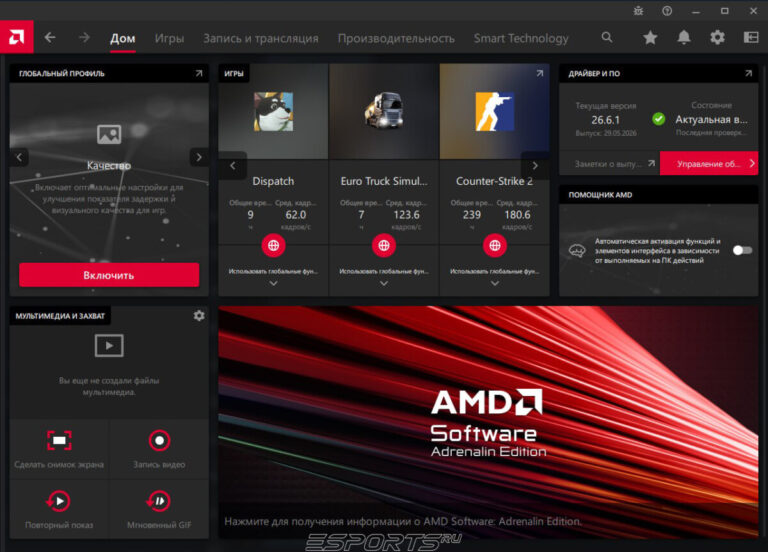Screen dimensions: 768x552
Task: Click the AMD logo home icon
Action: coord(16,37)
